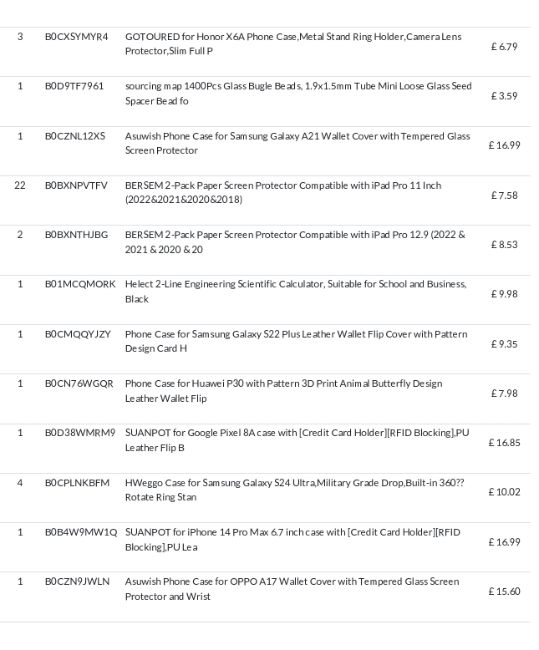
Task: Click ASIN B0CN76WGQR
Action: coord(79,383)
